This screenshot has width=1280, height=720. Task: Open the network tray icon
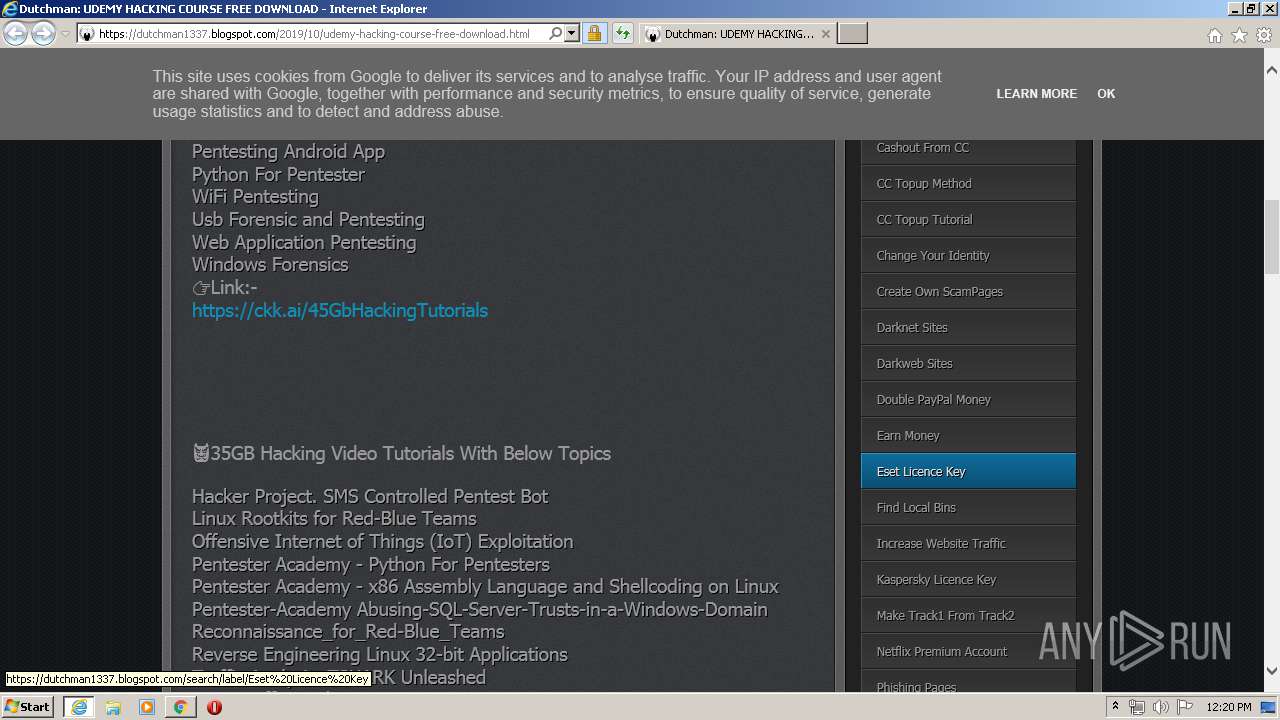(1137, 707)
